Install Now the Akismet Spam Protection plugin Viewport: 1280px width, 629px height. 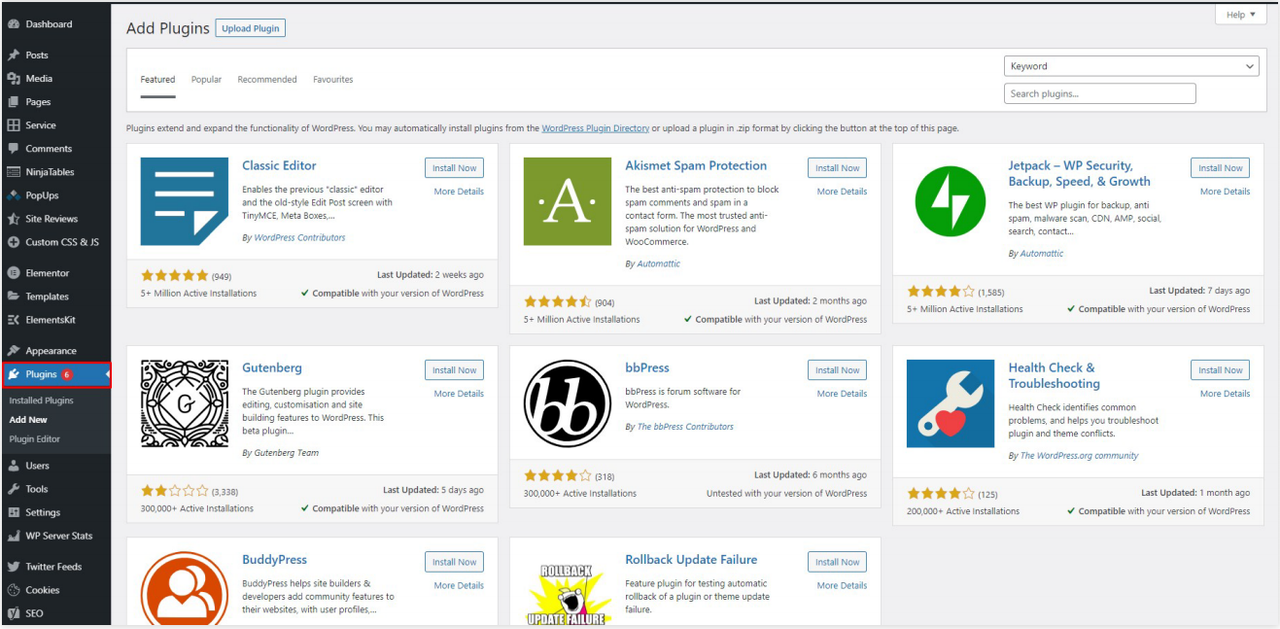coord(837,168)
